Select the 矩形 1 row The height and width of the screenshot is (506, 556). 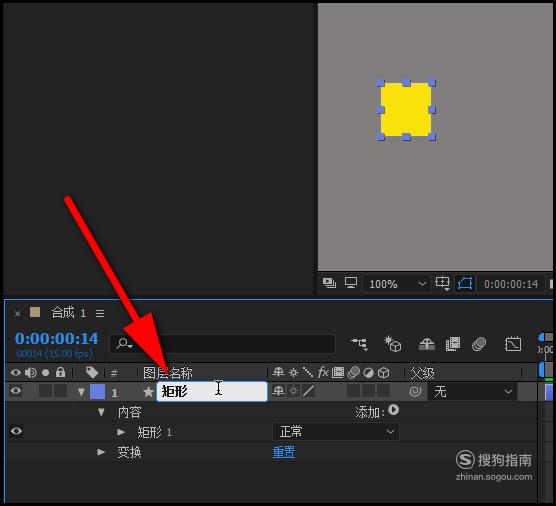155,432
